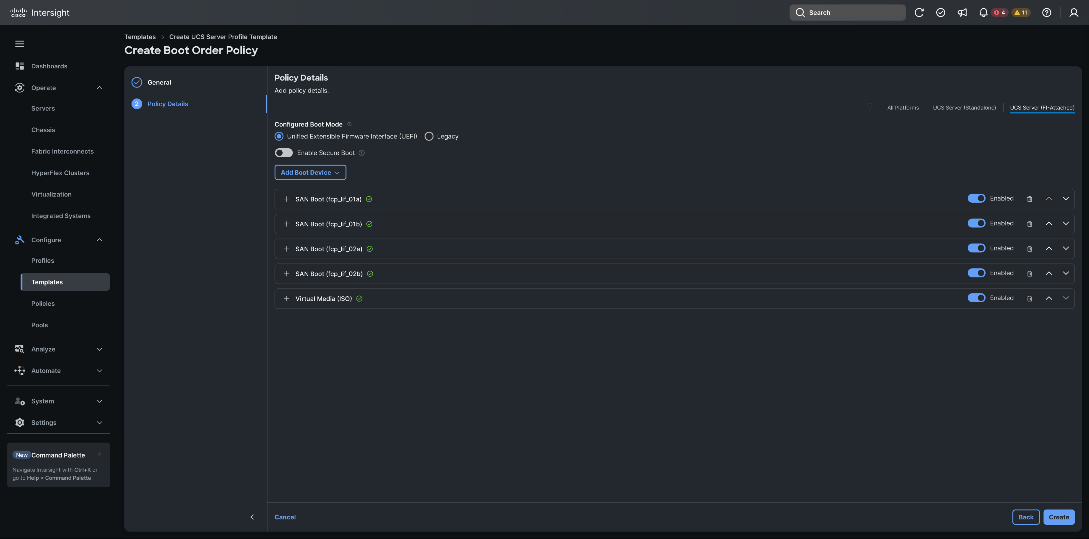Expand SAN Boot (fcp_lif_01a) row
The height and width of the screenshot is (539, 1089).
click(286, 199)
